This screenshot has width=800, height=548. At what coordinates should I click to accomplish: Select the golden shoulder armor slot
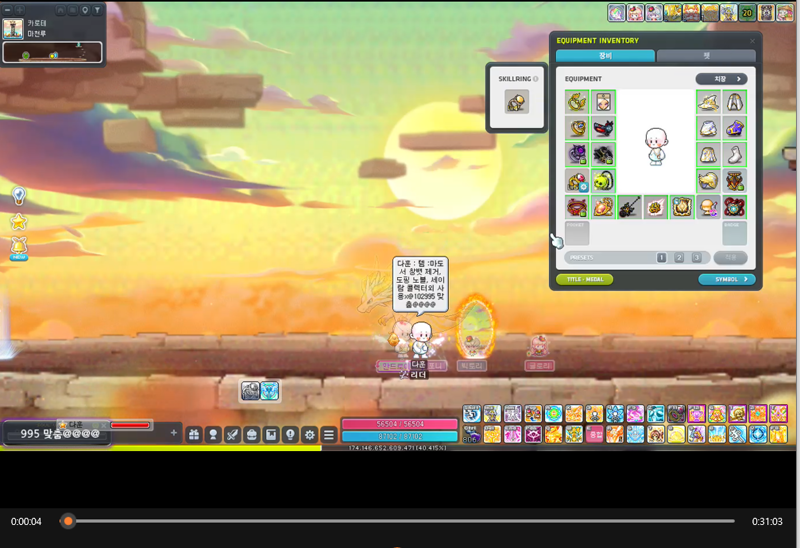[709, 181]
